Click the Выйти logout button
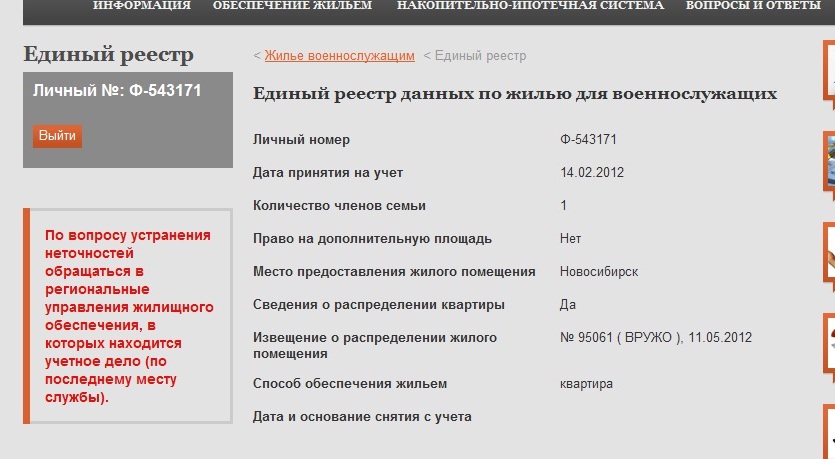This screenshot has width=835, height=459. coord(57,136)
